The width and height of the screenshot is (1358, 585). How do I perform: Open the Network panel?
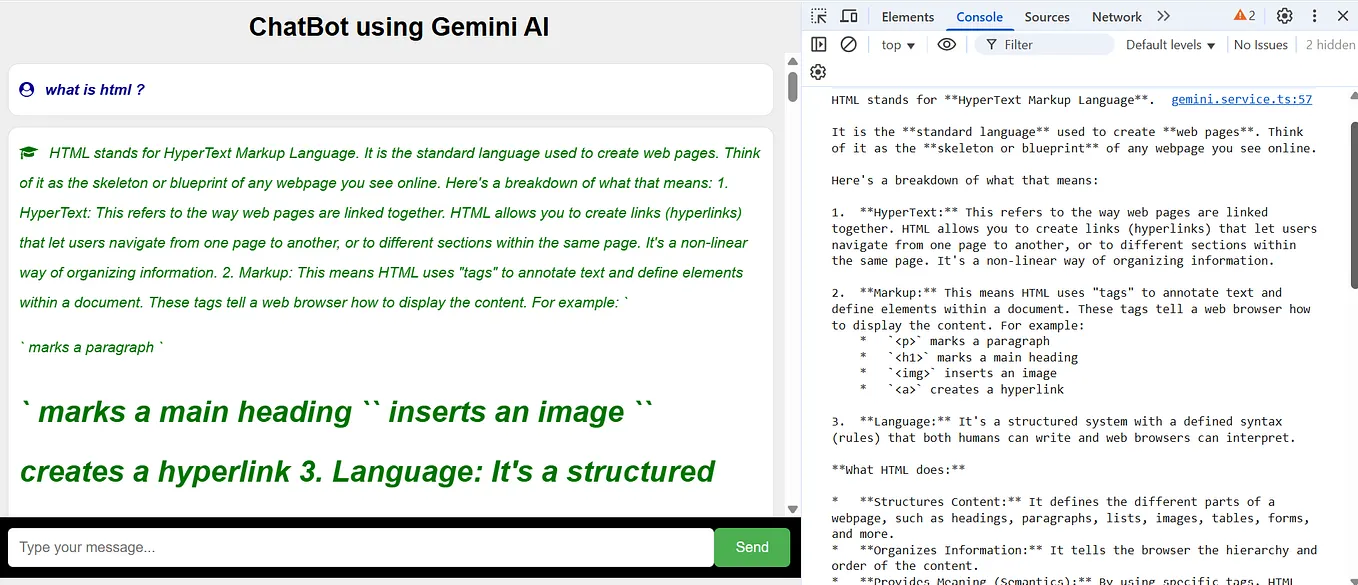click(x=1116, y=16)
